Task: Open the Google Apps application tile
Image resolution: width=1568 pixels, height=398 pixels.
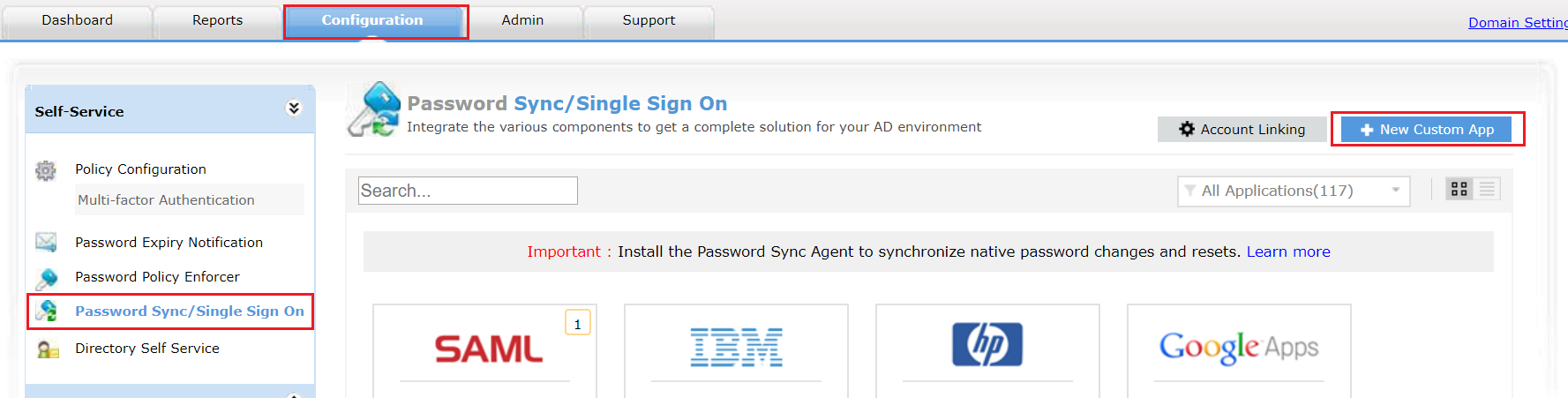Action: coord(1239,348)
